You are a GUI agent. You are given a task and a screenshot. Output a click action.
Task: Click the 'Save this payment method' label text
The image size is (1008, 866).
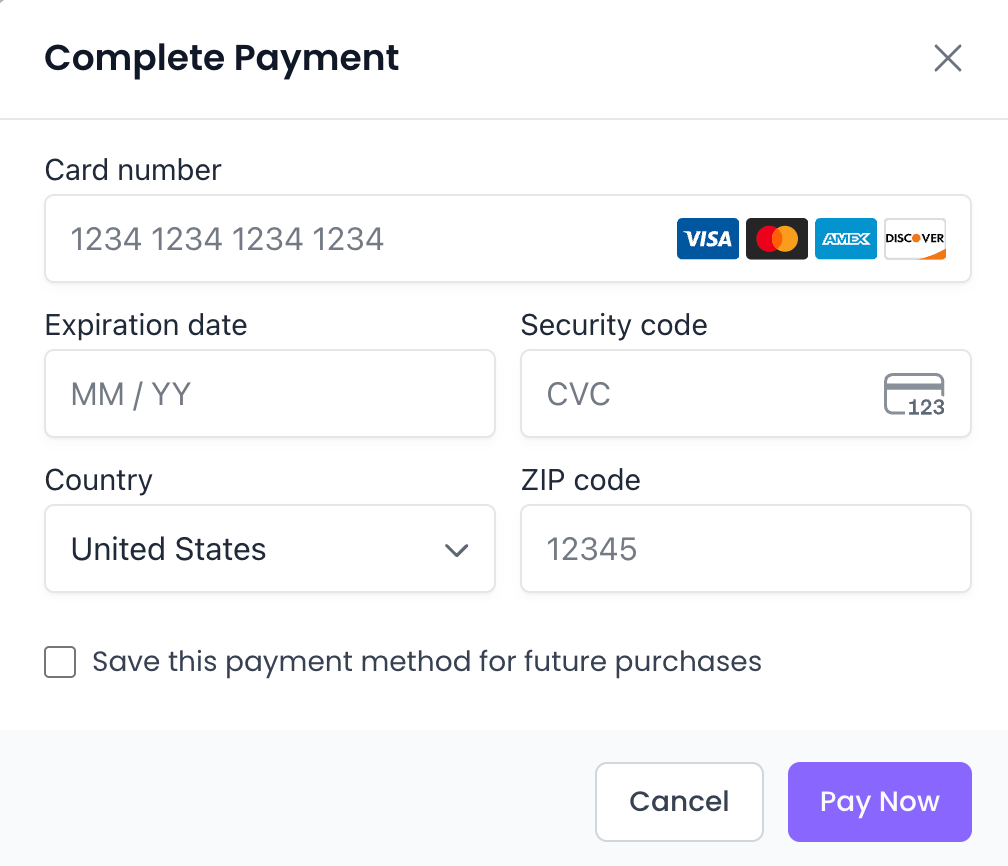point(427,662)
